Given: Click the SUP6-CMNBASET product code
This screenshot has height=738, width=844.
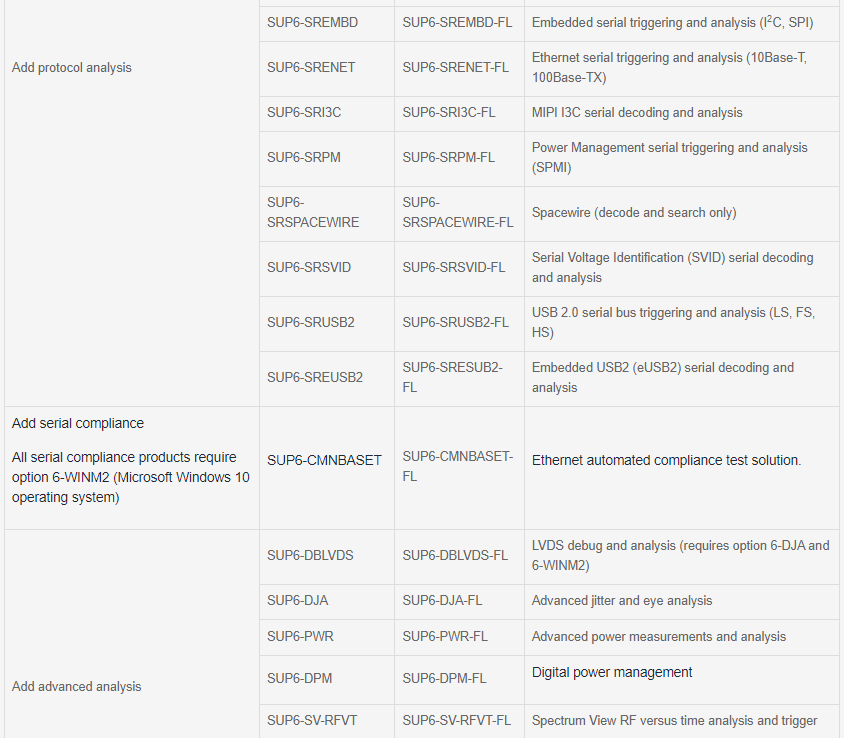Looking at the screenshot, I should [x=324, y=460].
